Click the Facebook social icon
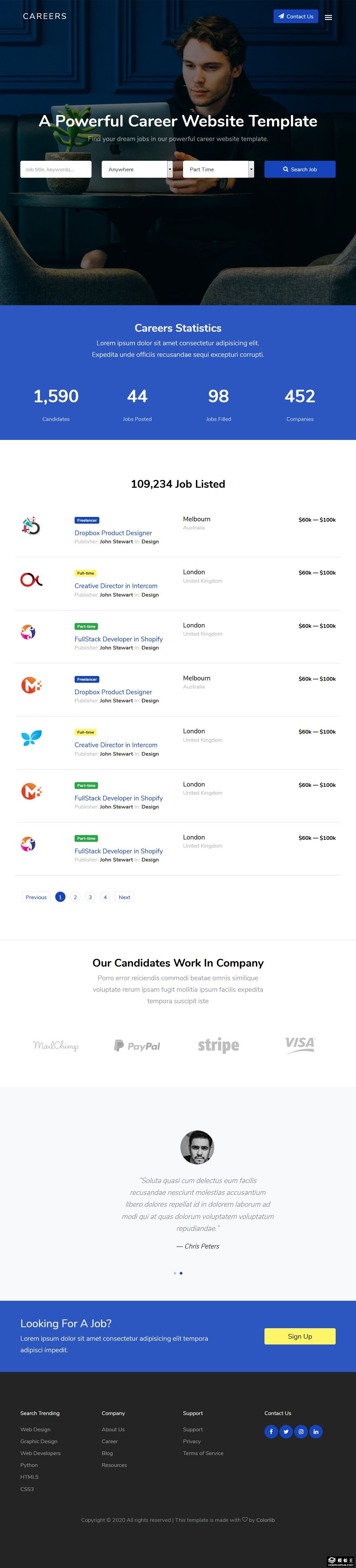356x1568 pixels. click(x=271, y=1431)
